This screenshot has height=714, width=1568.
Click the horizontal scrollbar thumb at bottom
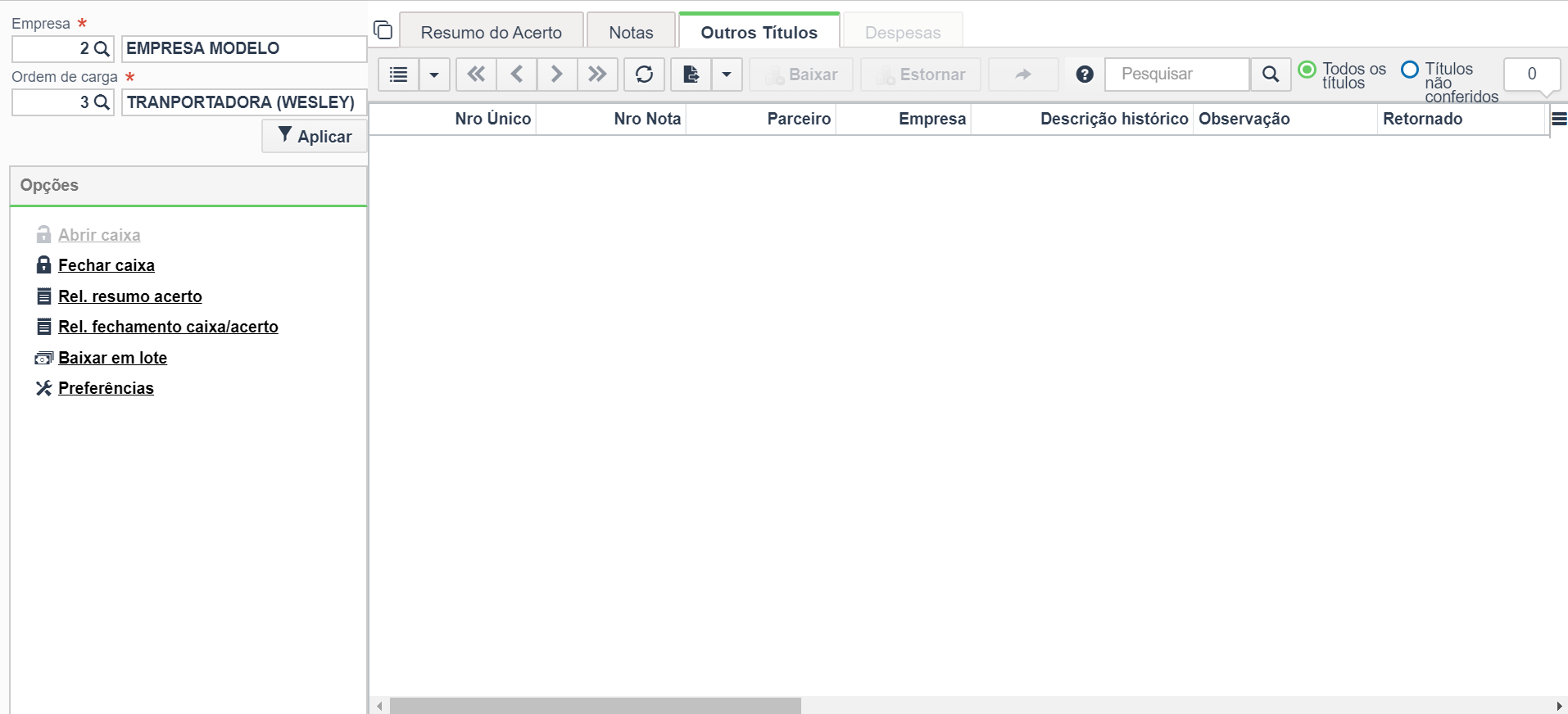tap(596, 706)
